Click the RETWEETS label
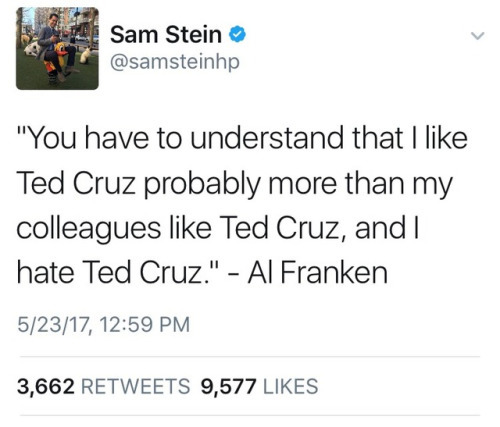Image resolution: width=500 pixels, height=427 pixels. click(136, 386)
